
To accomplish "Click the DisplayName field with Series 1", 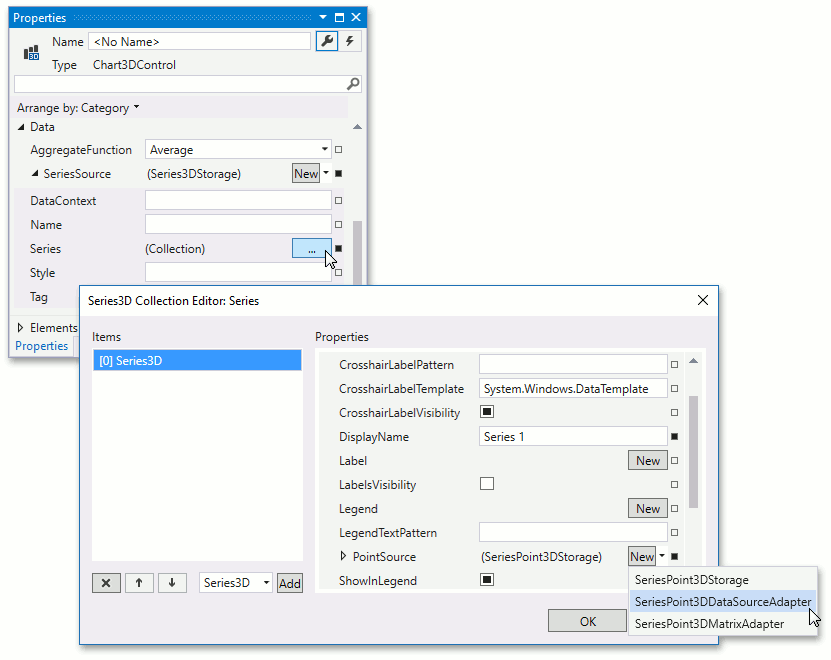I will point(573,436).
